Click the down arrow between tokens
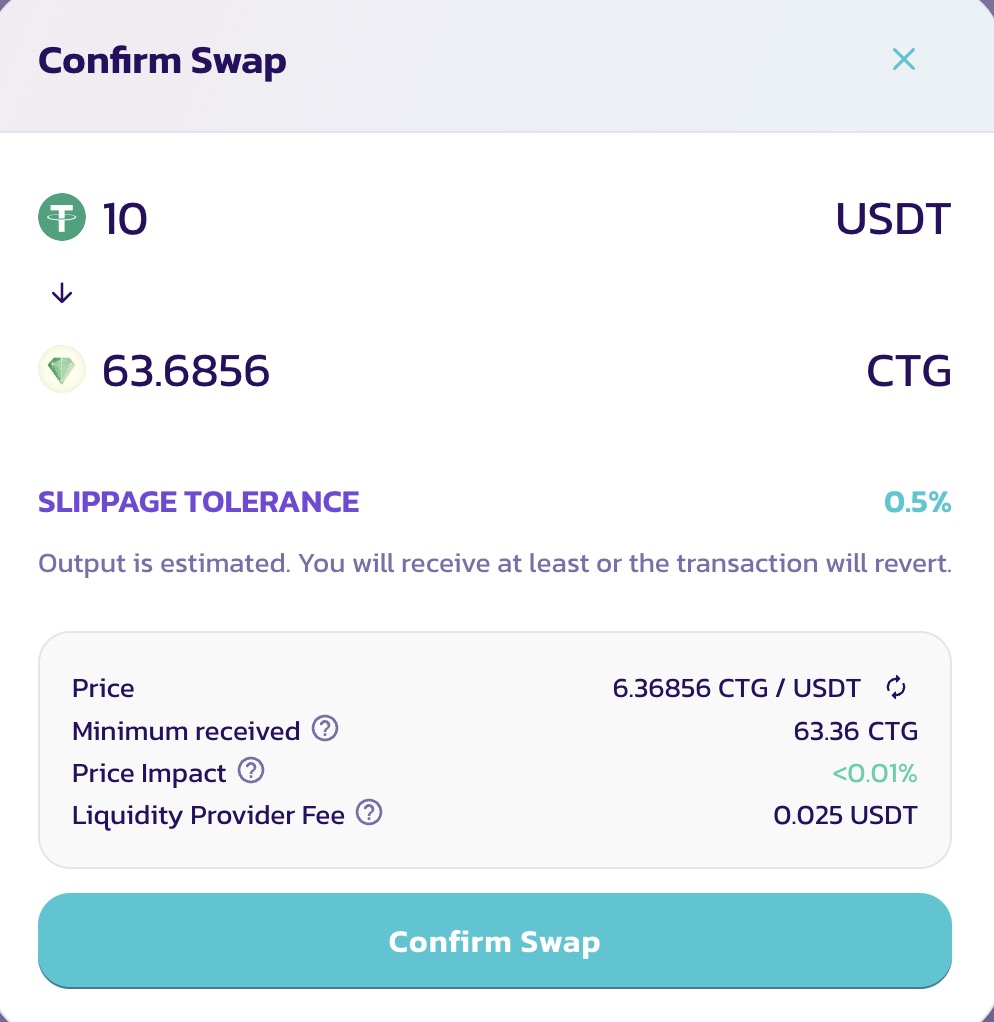The height and width of the screenshot is (1022, 994). click(62, 293)
